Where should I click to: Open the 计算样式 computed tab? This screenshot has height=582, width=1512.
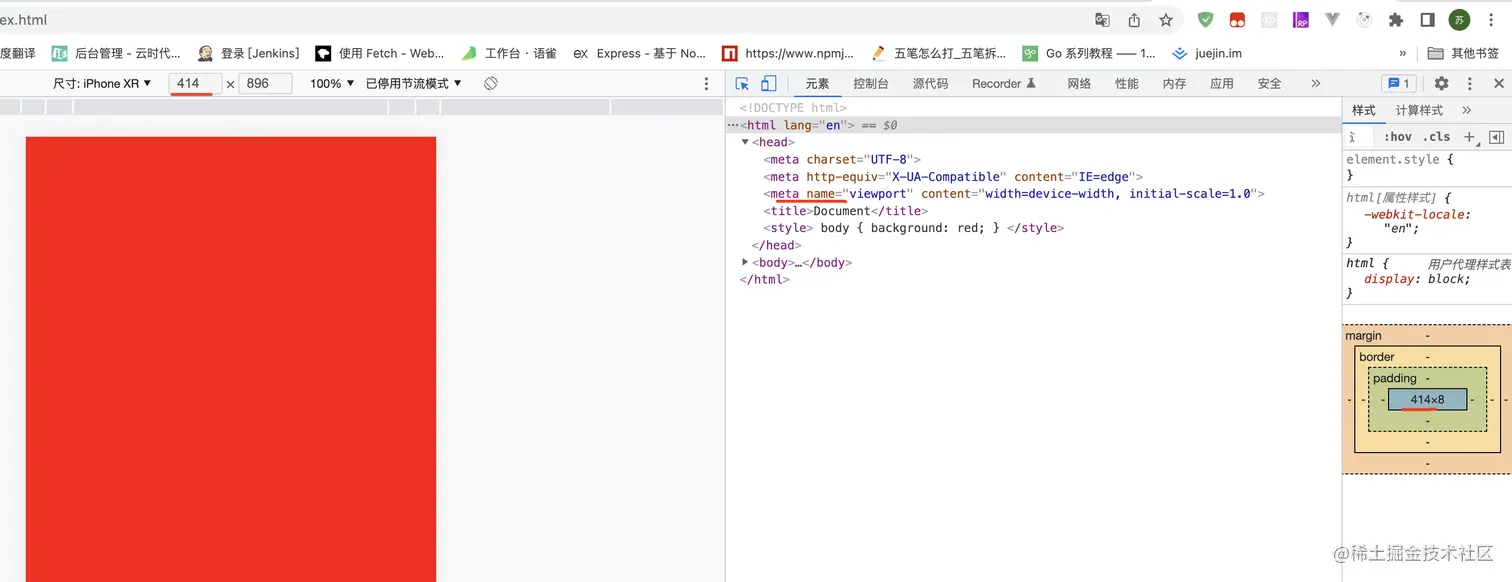tap(1419, 110)
